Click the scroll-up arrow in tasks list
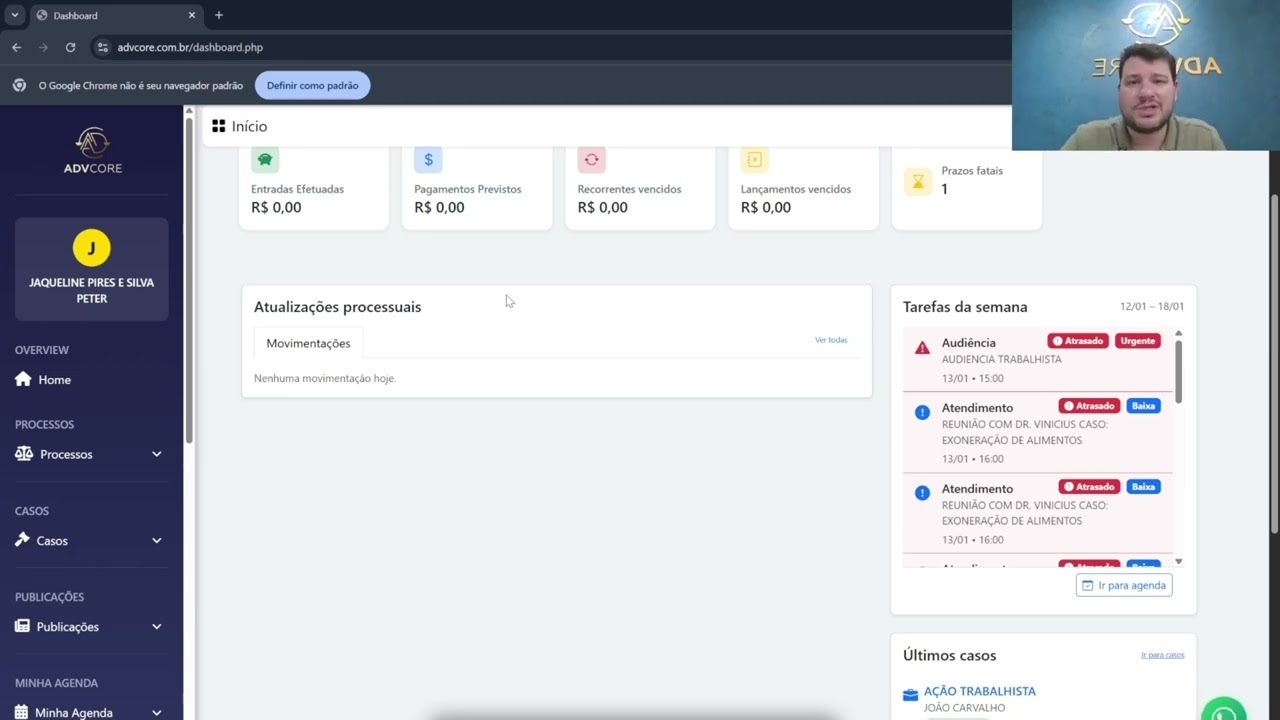 (x=1178, y=333)
